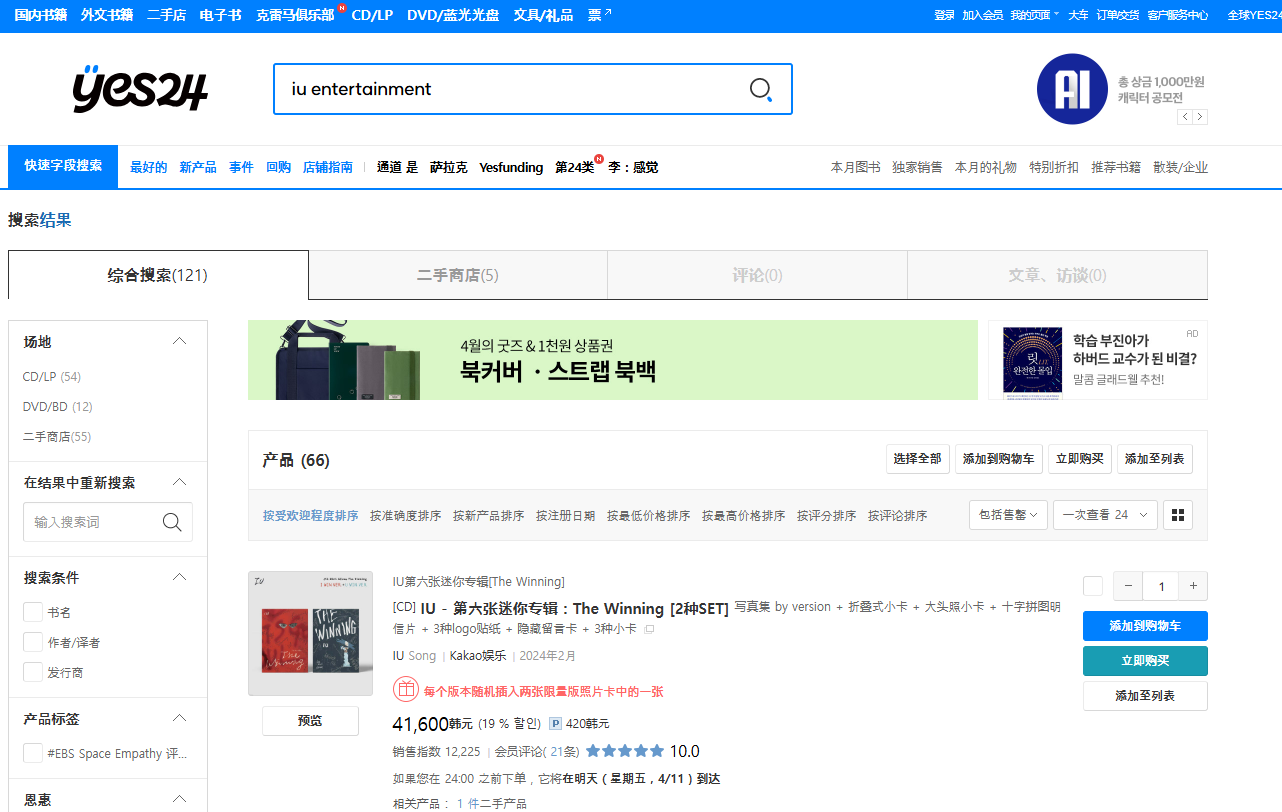The height and width of the screenshot is (812, 1282).
Task: Click the 选择全部 button
Action: (x=918, y=459)
